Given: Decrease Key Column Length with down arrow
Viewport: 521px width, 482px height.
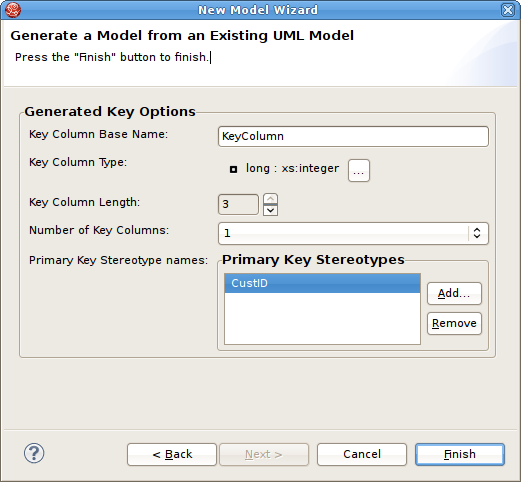Looking at the screenshot, I should (x=270, y=210).
